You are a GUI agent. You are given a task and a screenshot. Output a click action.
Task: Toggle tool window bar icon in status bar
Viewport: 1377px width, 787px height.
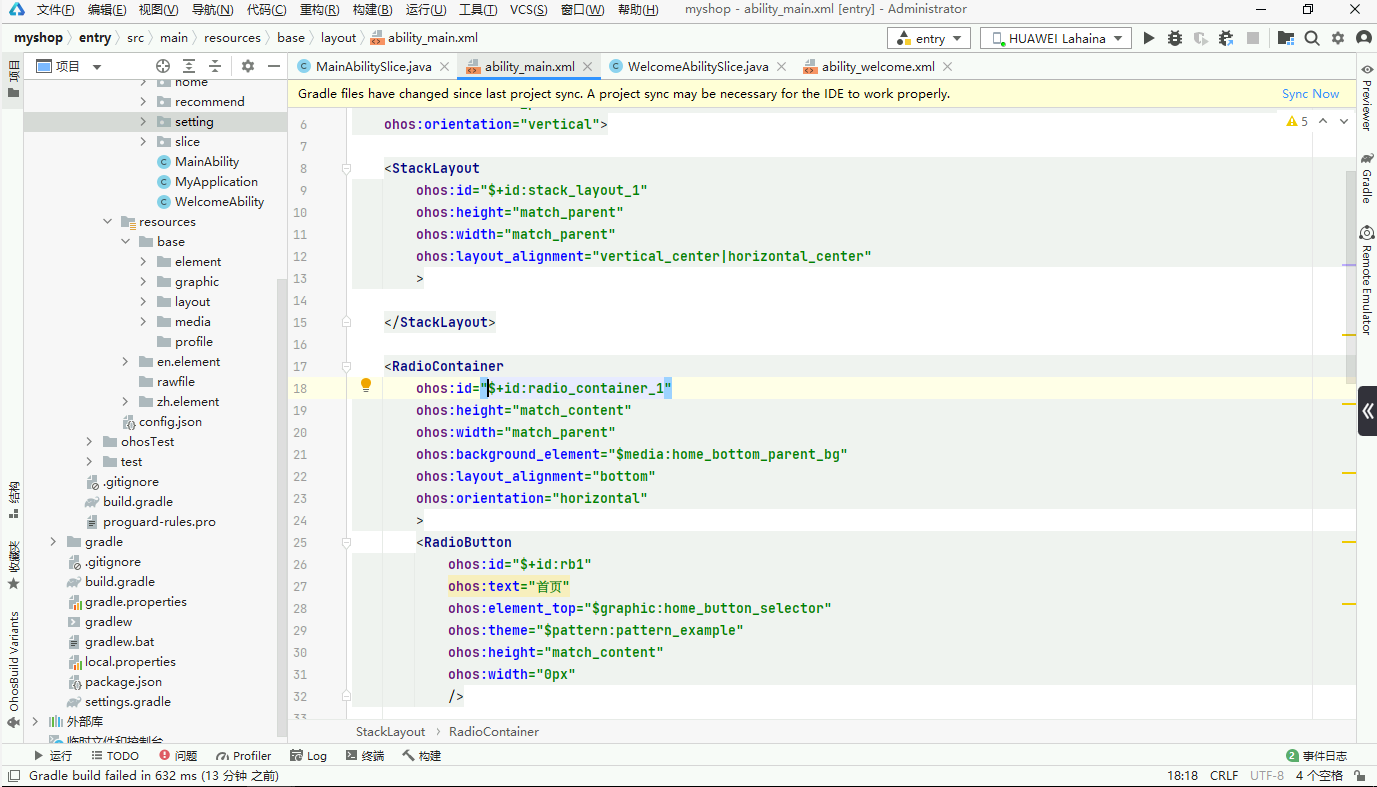click(13, 776)
